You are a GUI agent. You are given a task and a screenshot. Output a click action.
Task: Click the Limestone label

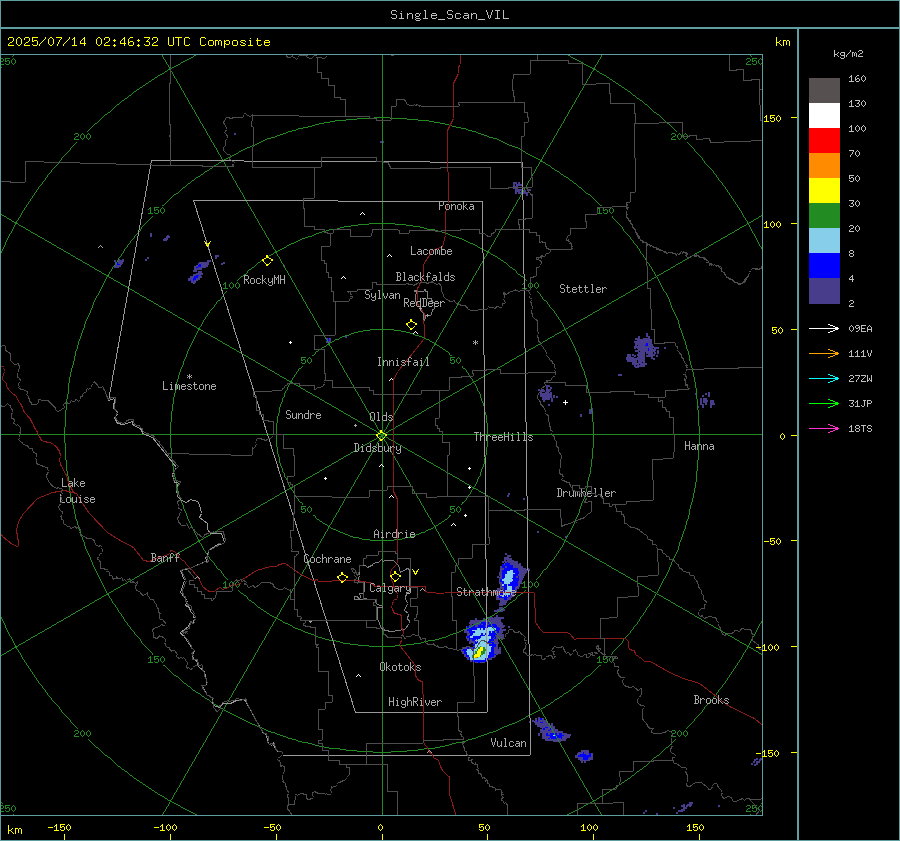click(x=189, y=386)
